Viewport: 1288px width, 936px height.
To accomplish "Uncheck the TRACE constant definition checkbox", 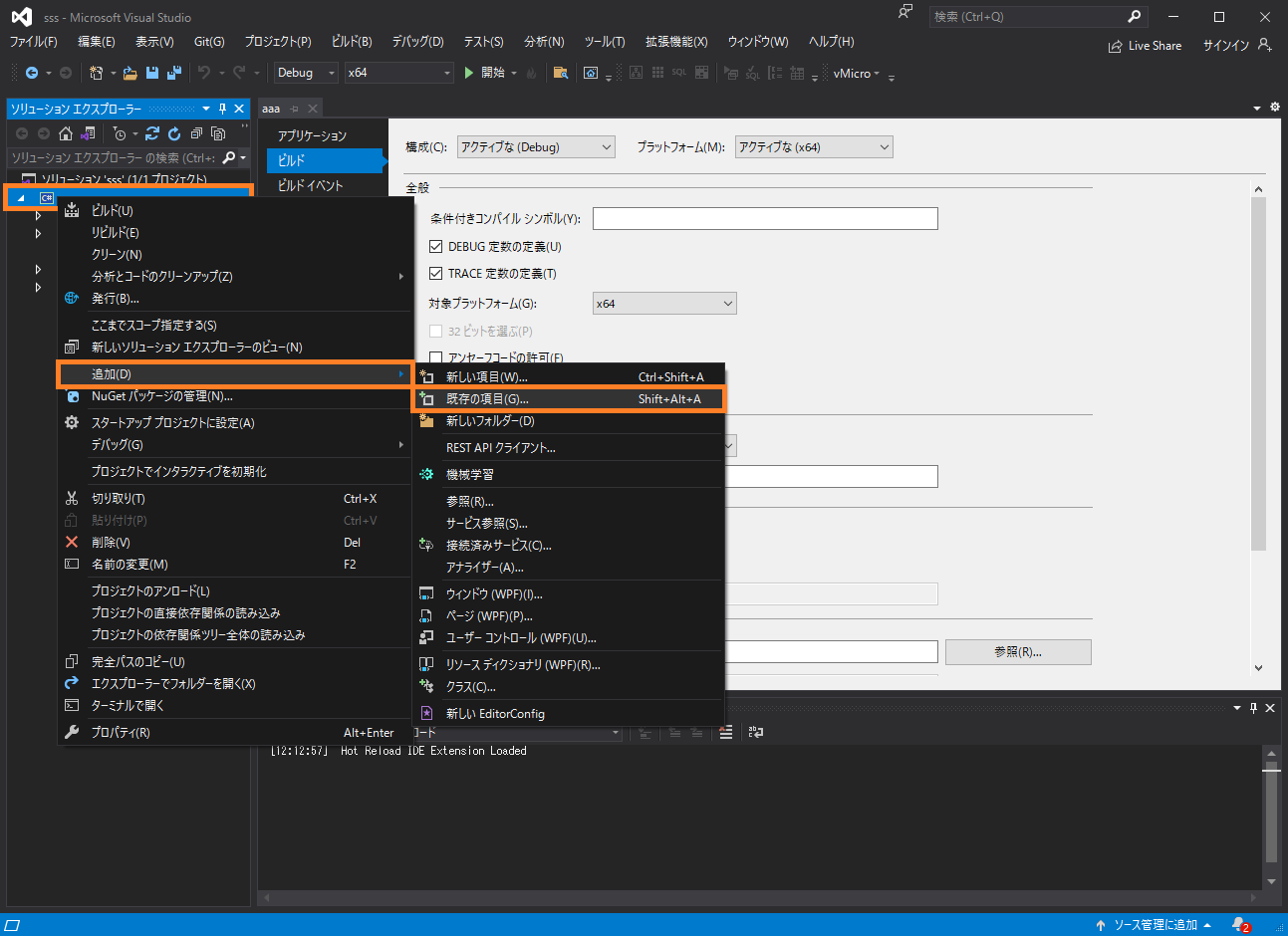I will coord(435,273).
